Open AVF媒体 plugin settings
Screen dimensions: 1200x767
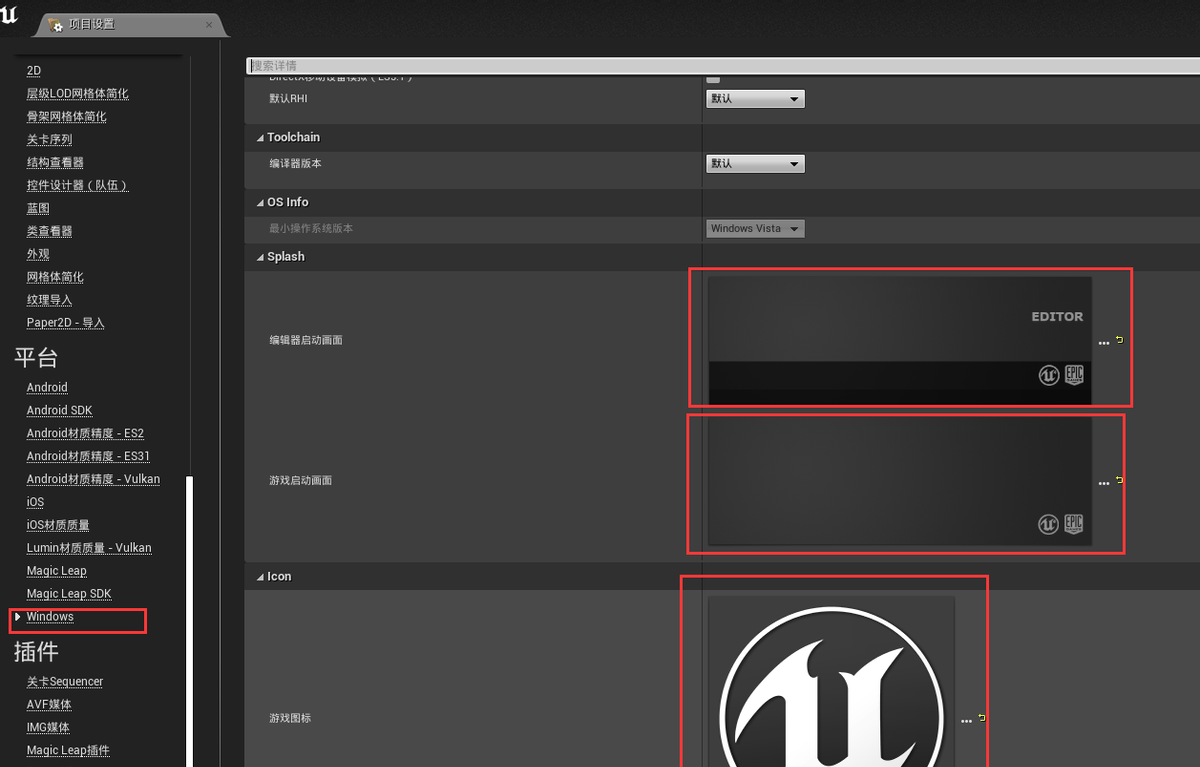tap(48, 705)
